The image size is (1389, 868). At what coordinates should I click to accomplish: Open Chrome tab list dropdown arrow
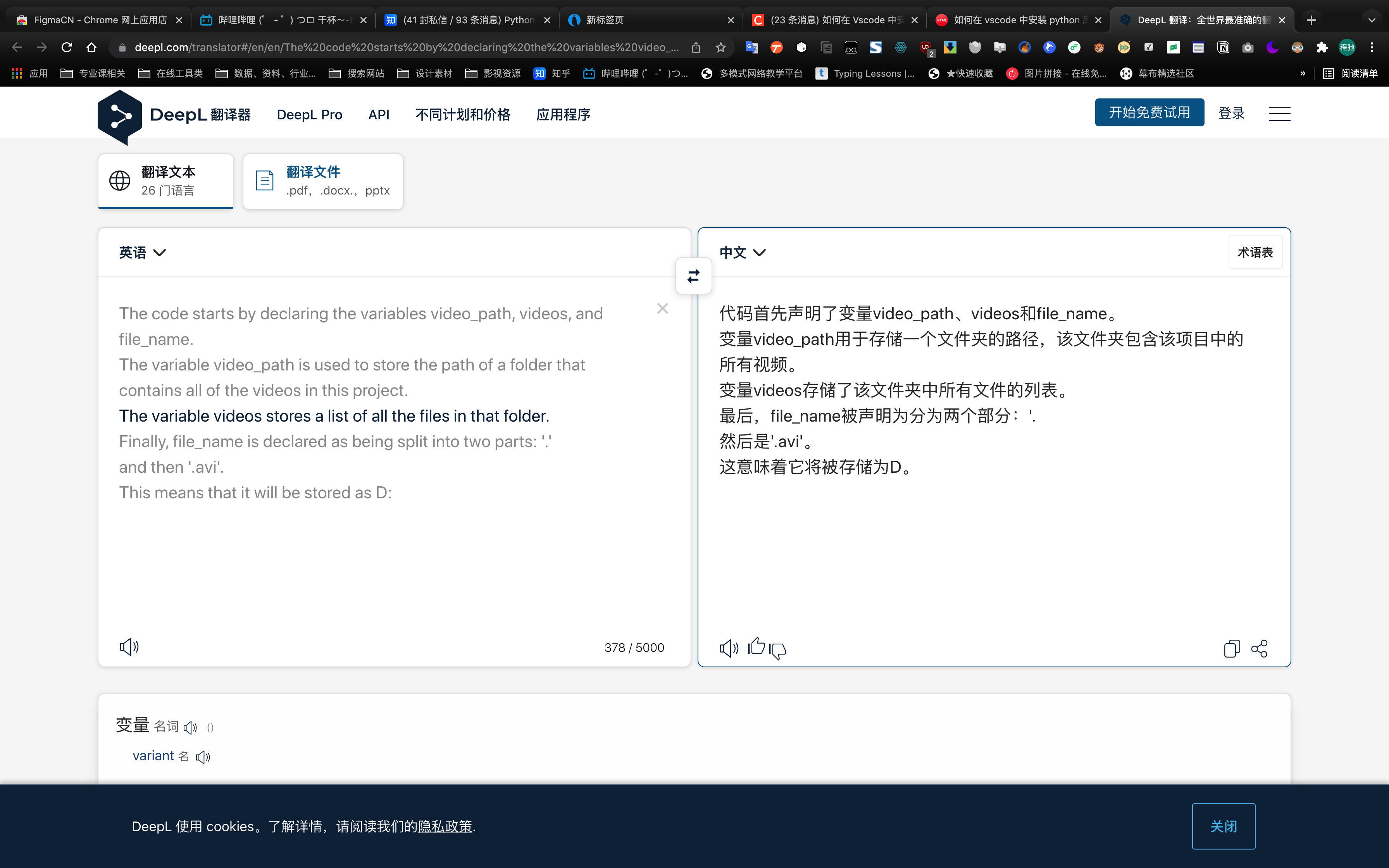tap(1371, 20)
